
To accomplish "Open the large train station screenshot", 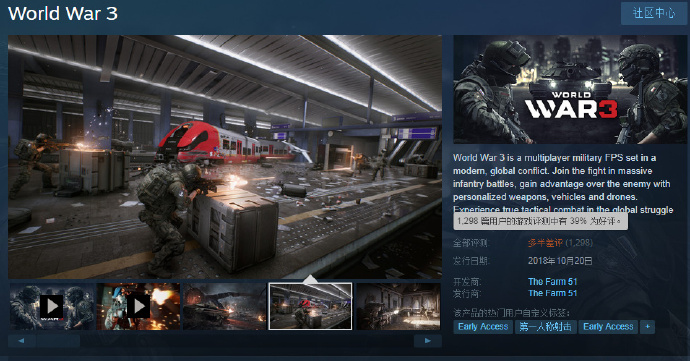I will (225, 157).
